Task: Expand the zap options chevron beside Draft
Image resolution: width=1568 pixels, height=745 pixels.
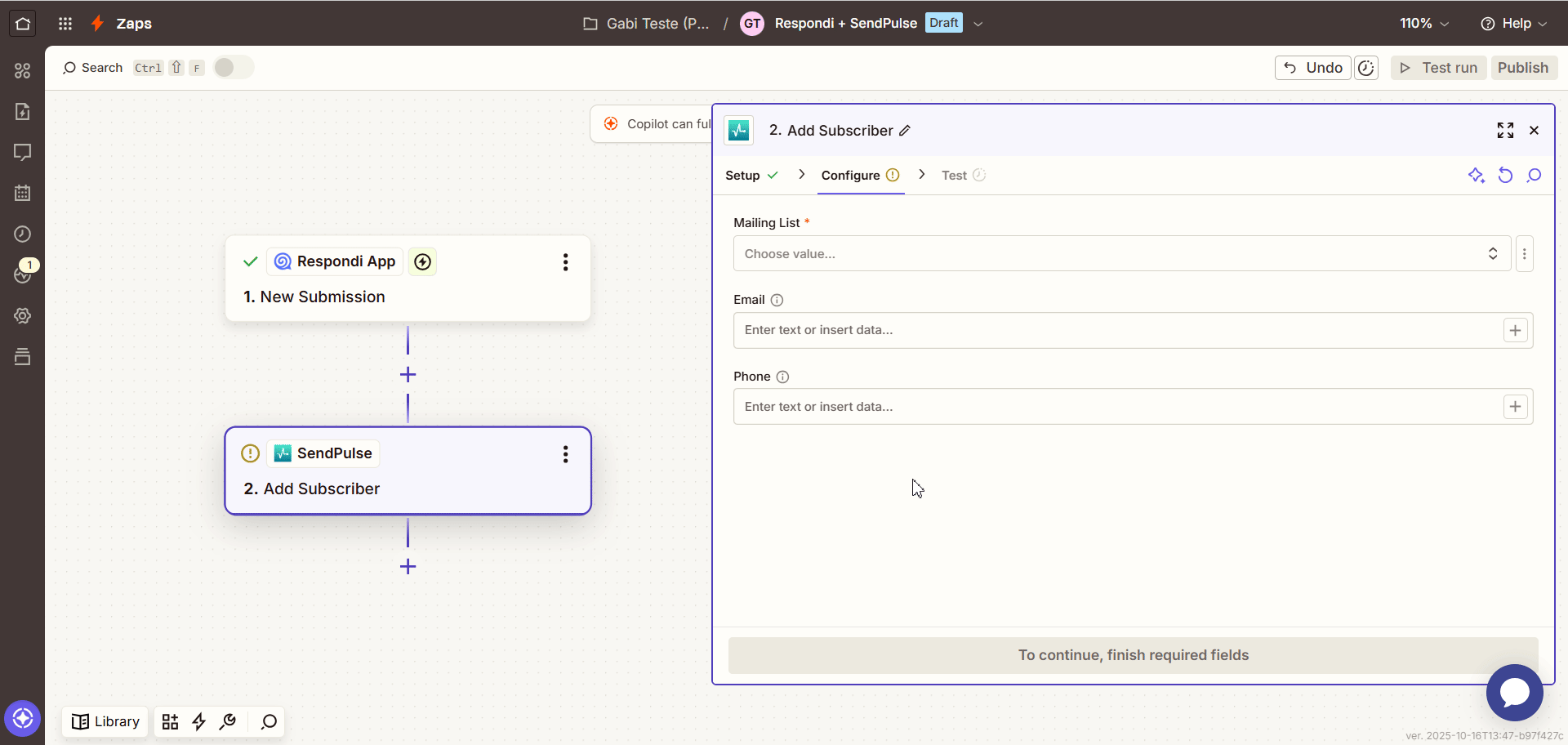Action: pyautogui.click(x=978, y=24)
